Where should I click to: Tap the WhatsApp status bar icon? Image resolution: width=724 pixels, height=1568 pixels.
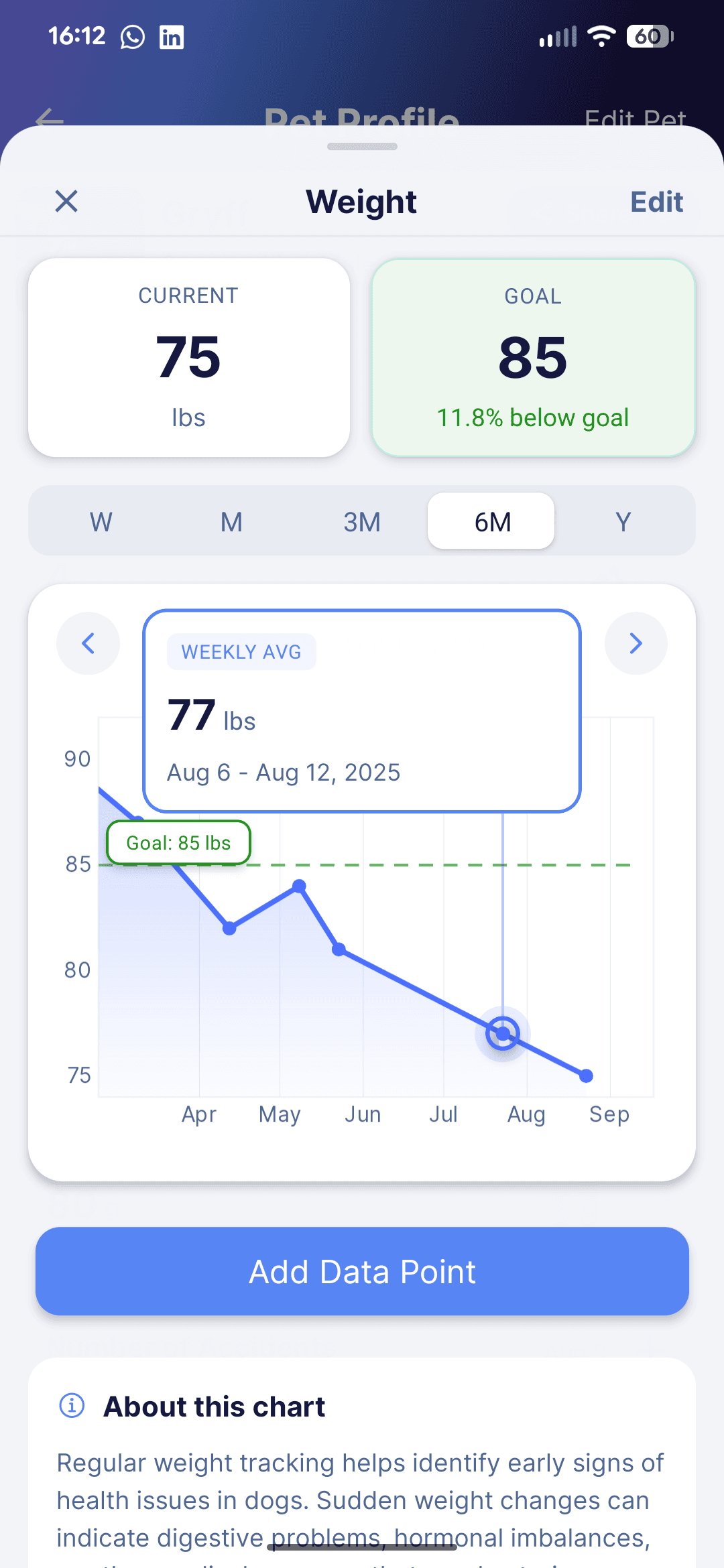[133, 37]
